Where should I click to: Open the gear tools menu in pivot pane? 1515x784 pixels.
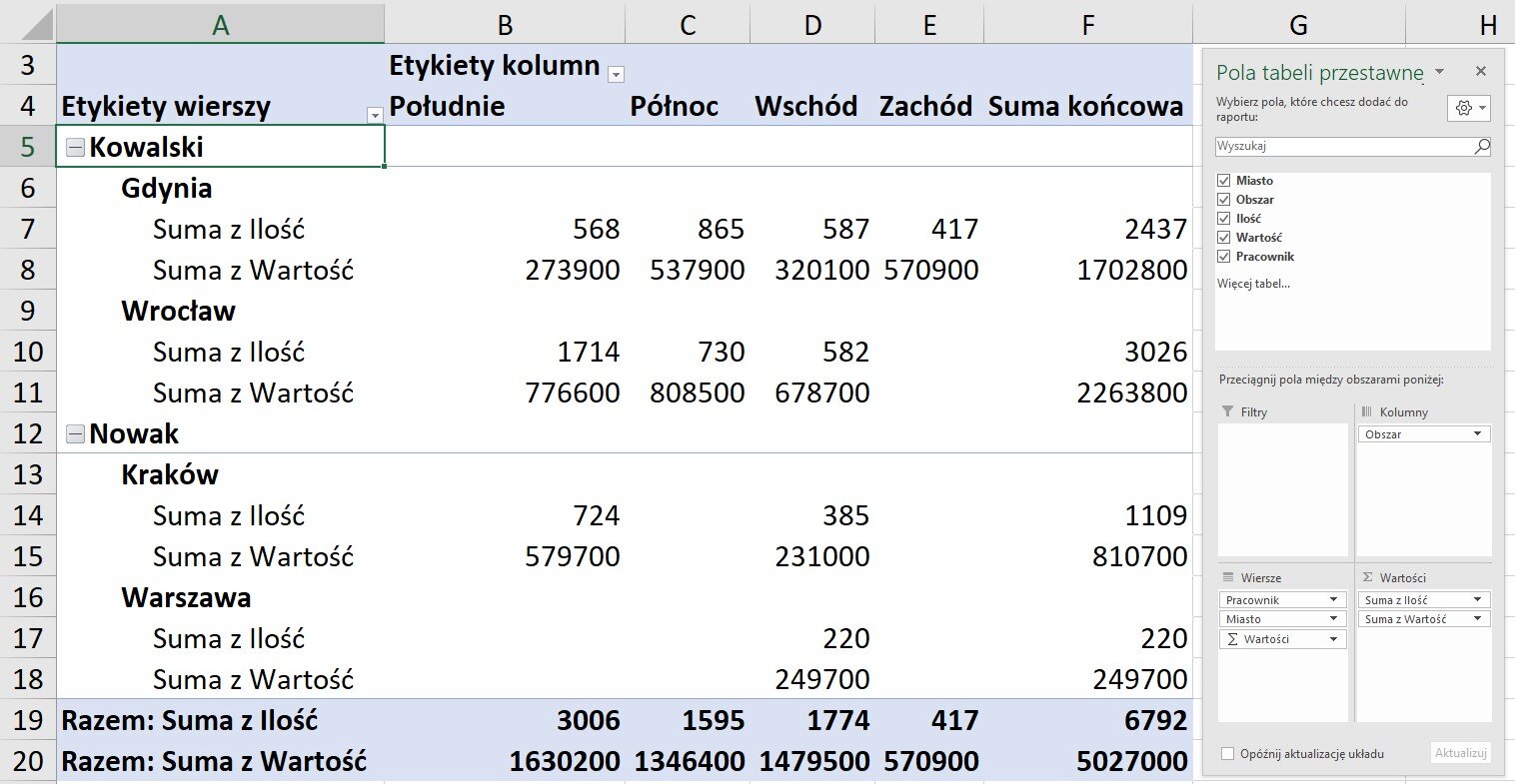(1468, 108)
